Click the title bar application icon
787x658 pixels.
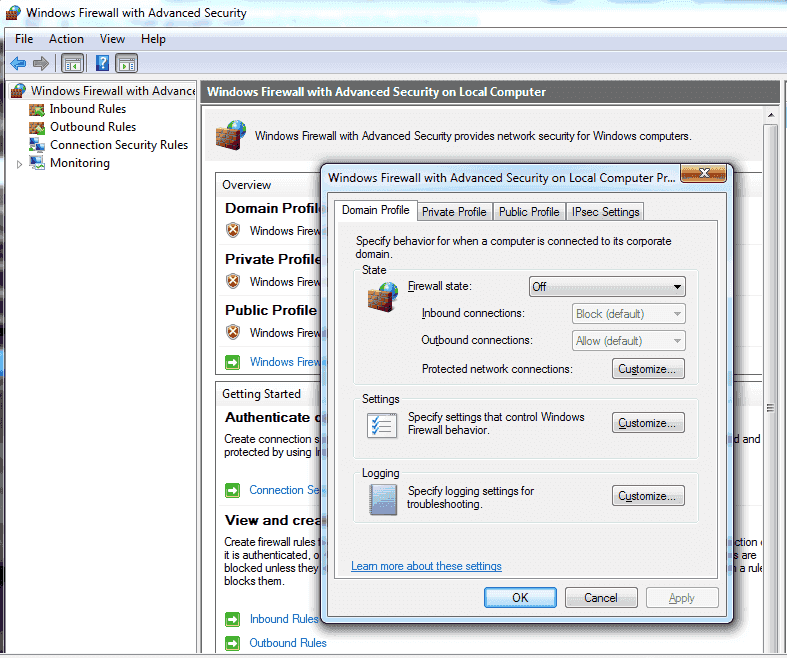(13, 13)
